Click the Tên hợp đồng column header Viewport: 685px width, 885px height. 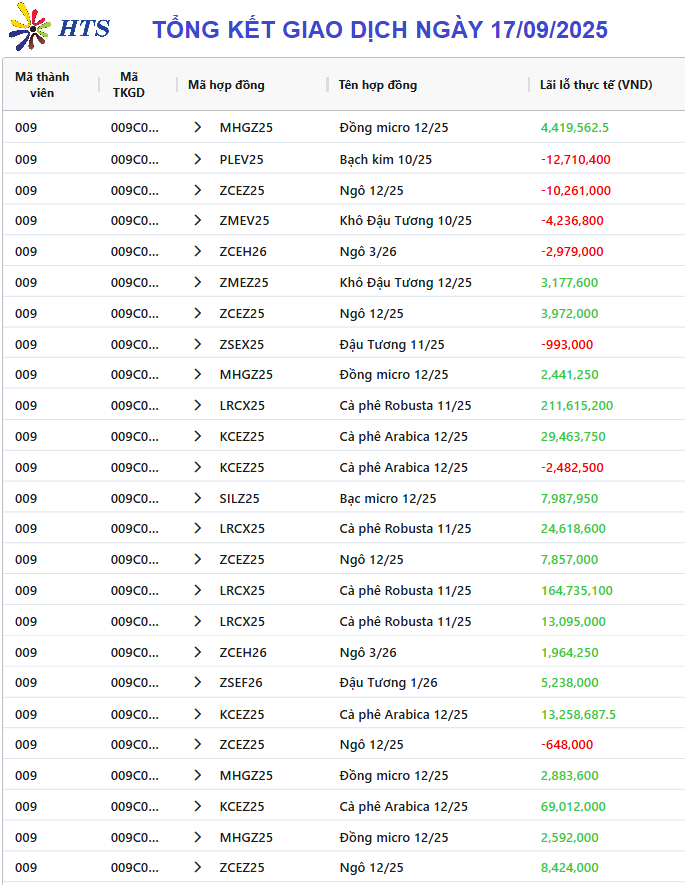pyautogui.click(x=378, y=85)
